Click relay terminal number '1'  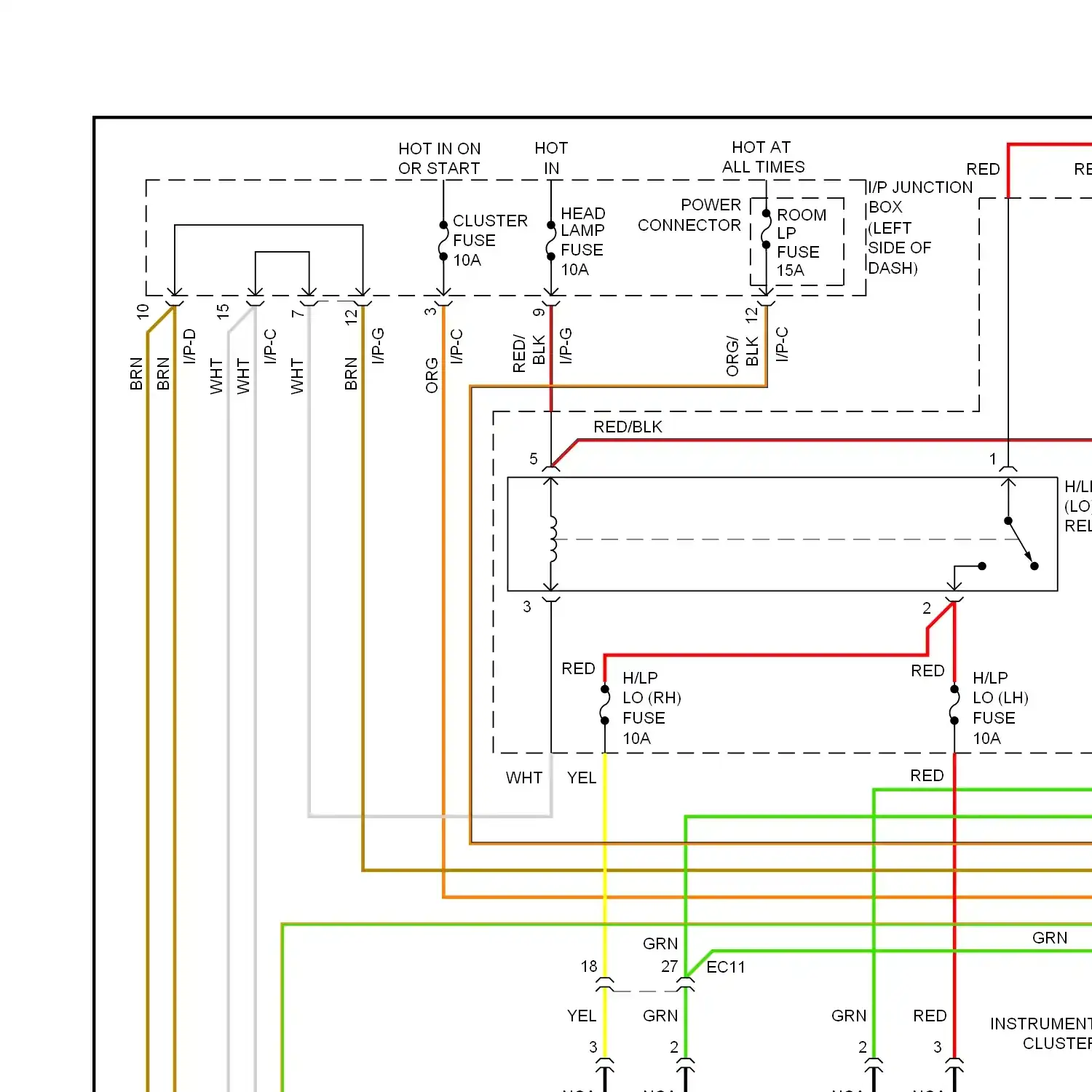[992, 459]
